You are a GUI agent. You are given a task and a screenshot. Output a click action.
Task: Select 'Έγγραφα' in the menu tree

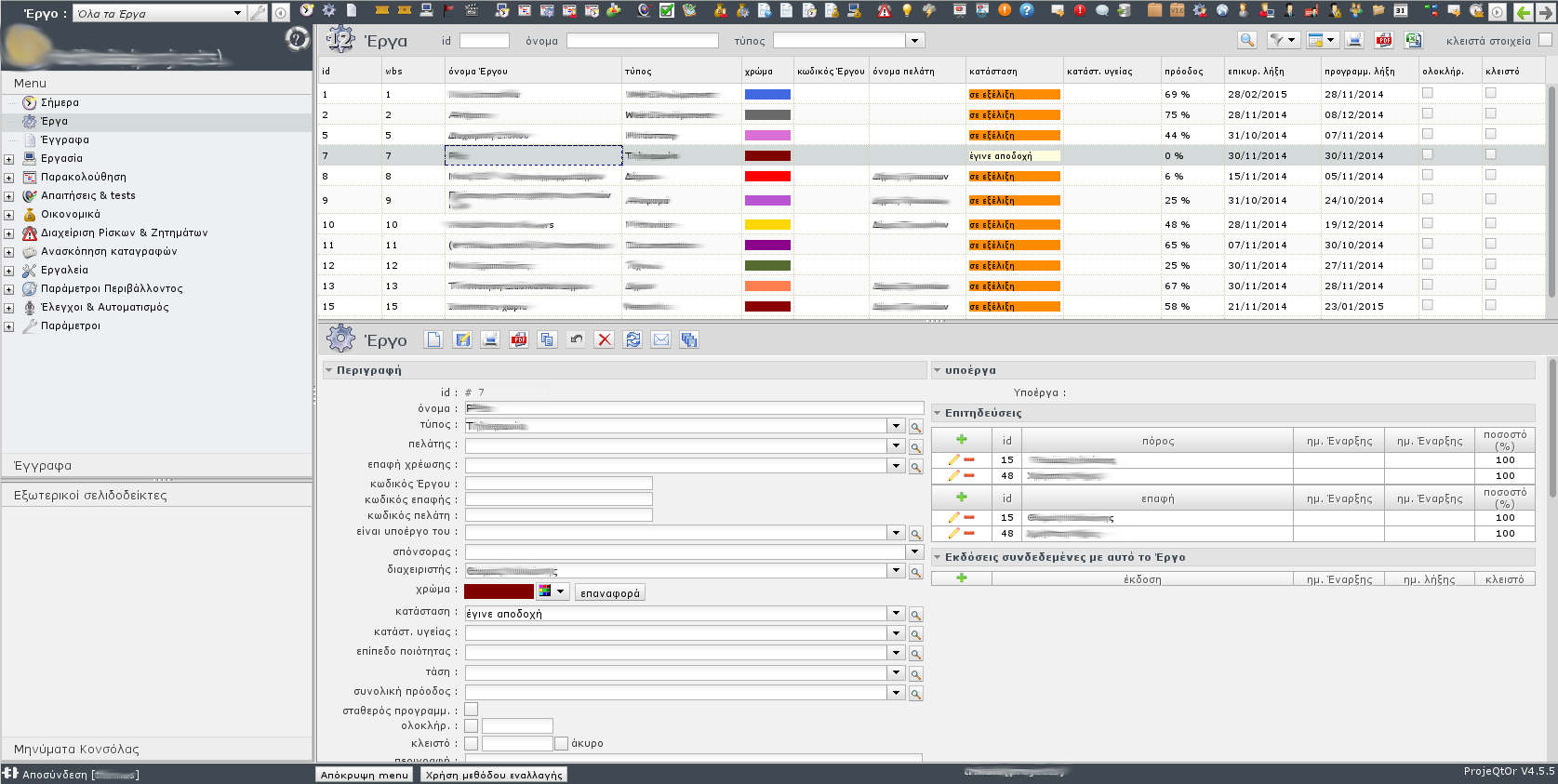(65, 140)
